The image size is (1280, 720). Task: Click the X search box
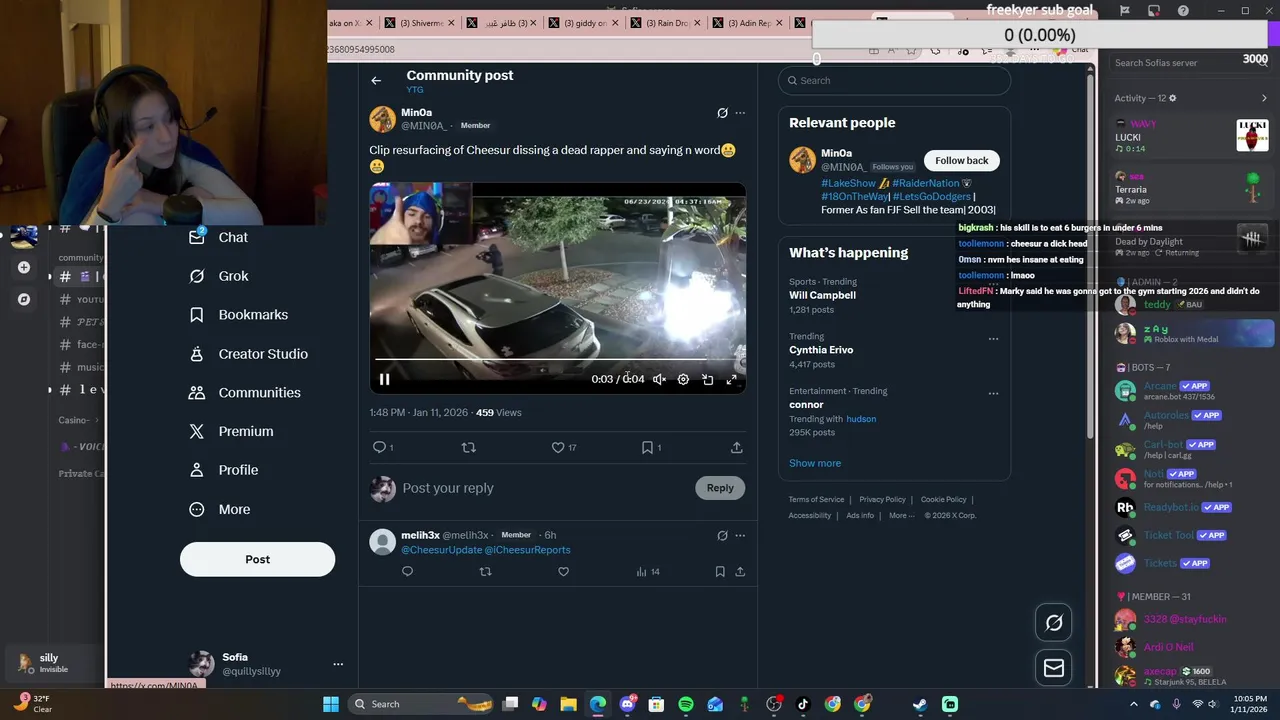coord(894,80)
